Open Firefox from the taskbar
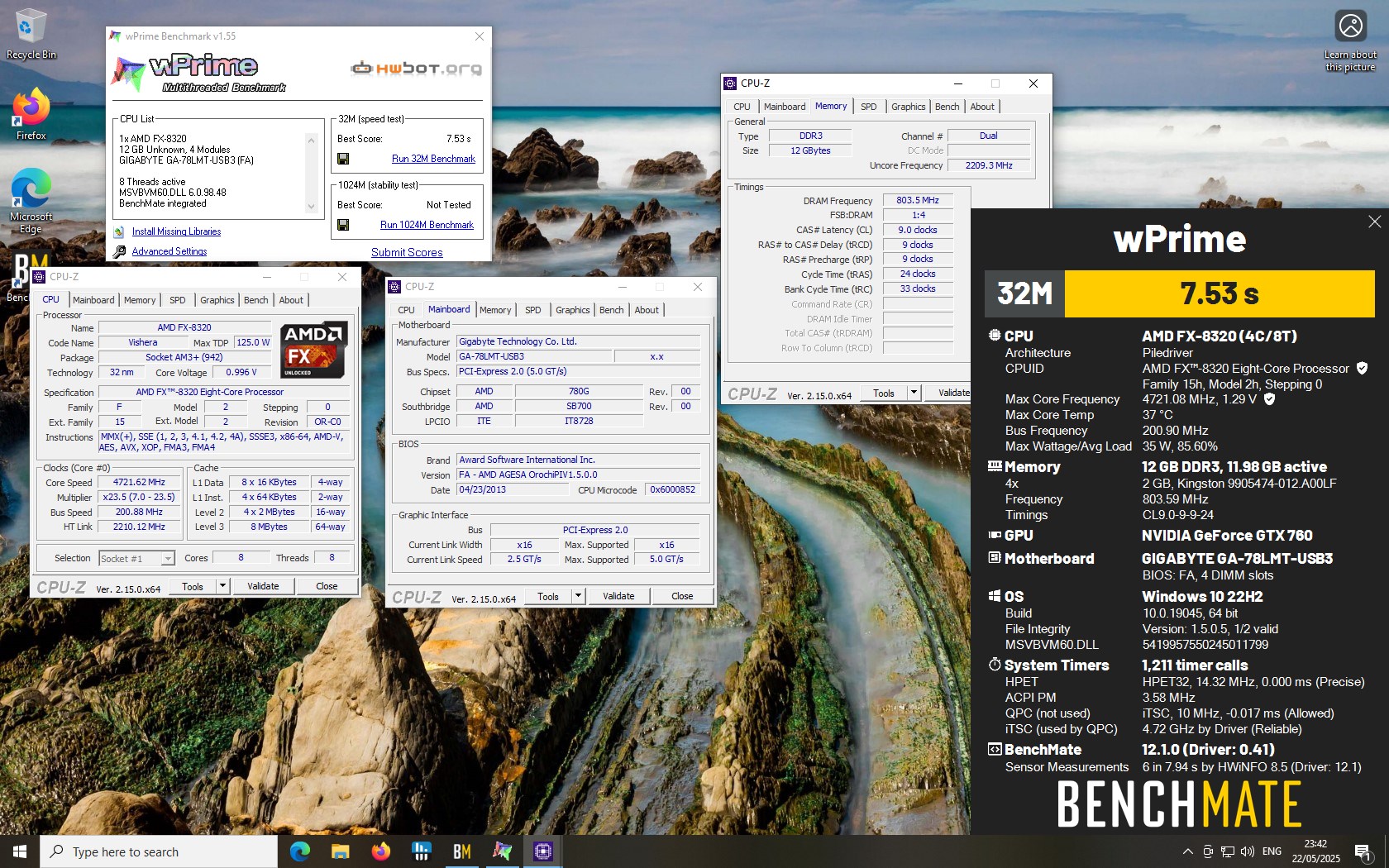The height and width of the screenshot is (868, 1389). [x=380, y=851]
